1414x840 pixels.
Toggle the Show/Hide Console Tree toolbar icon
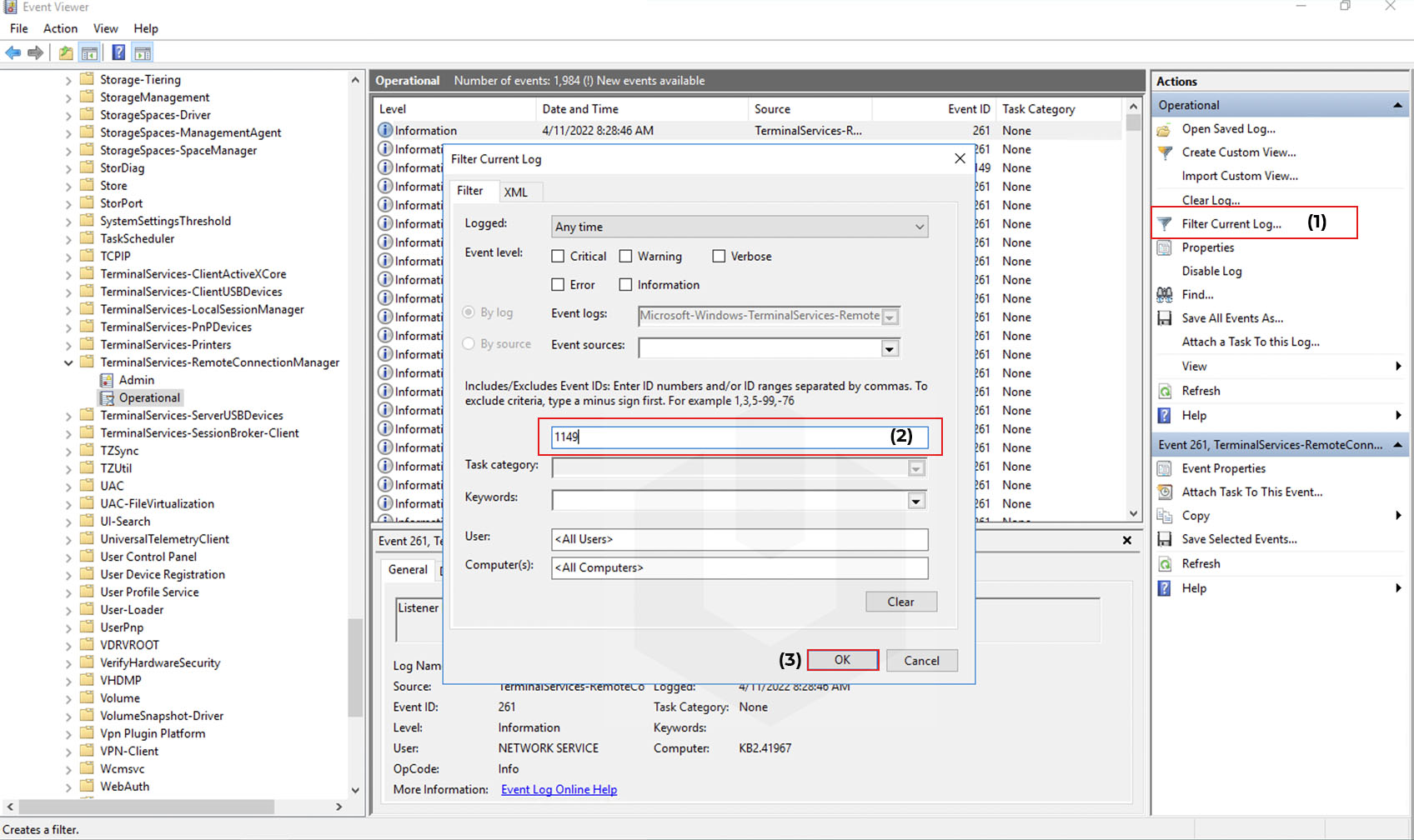[89, 52]
